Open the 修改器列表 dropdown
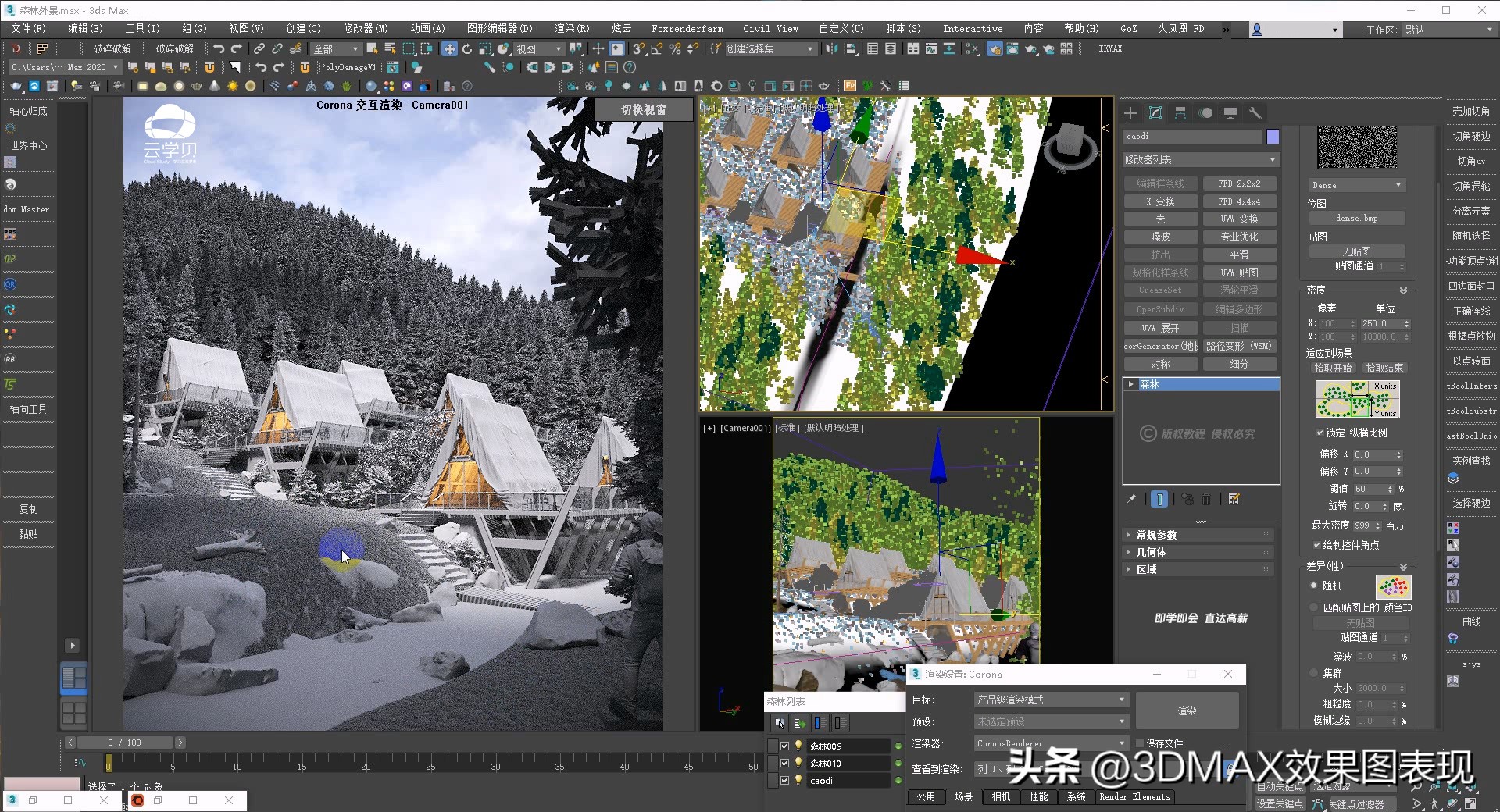This screenshot has width=1500, height=812. 1201,159
